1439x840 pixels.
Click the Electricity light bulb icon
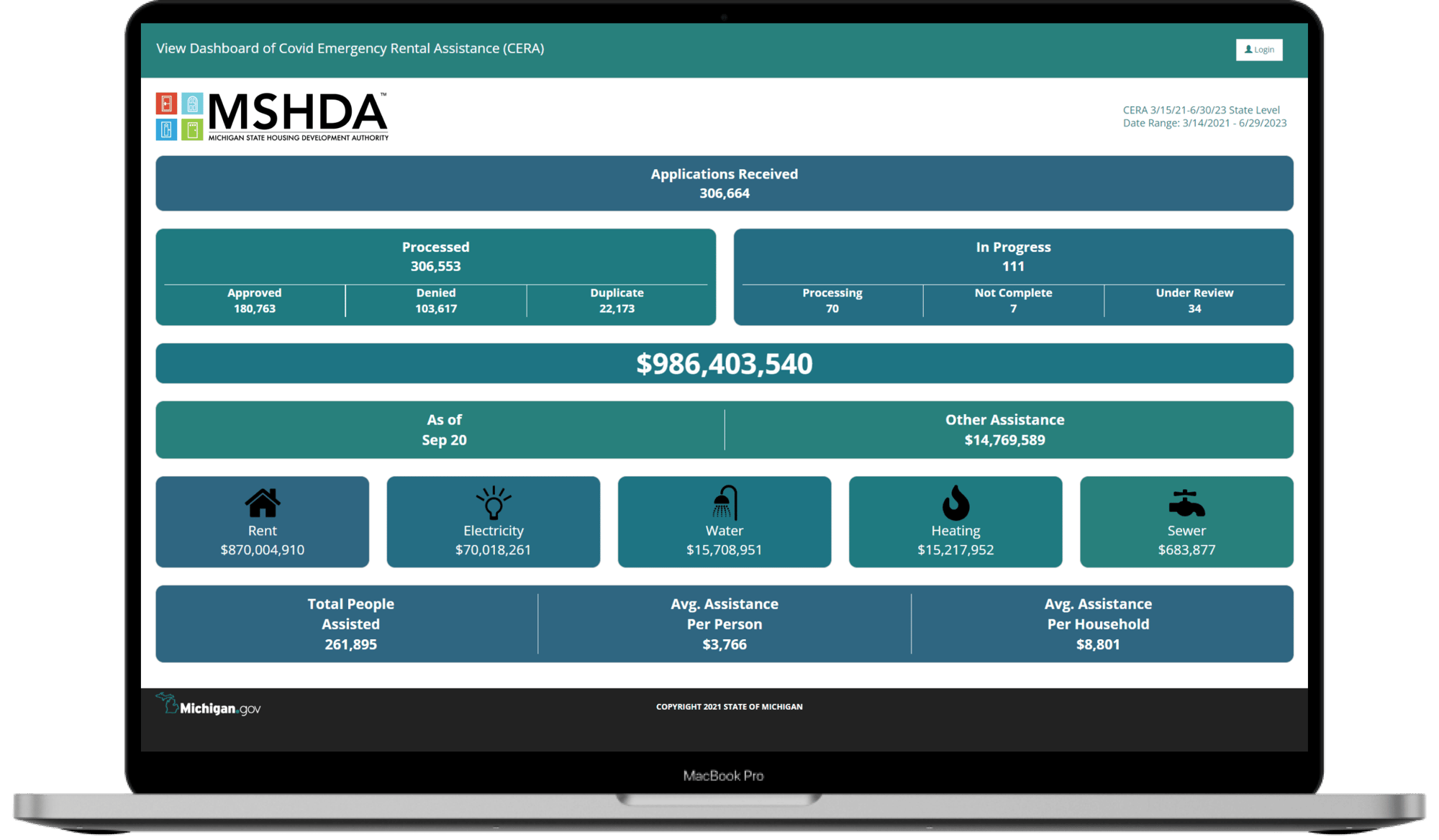493,501
